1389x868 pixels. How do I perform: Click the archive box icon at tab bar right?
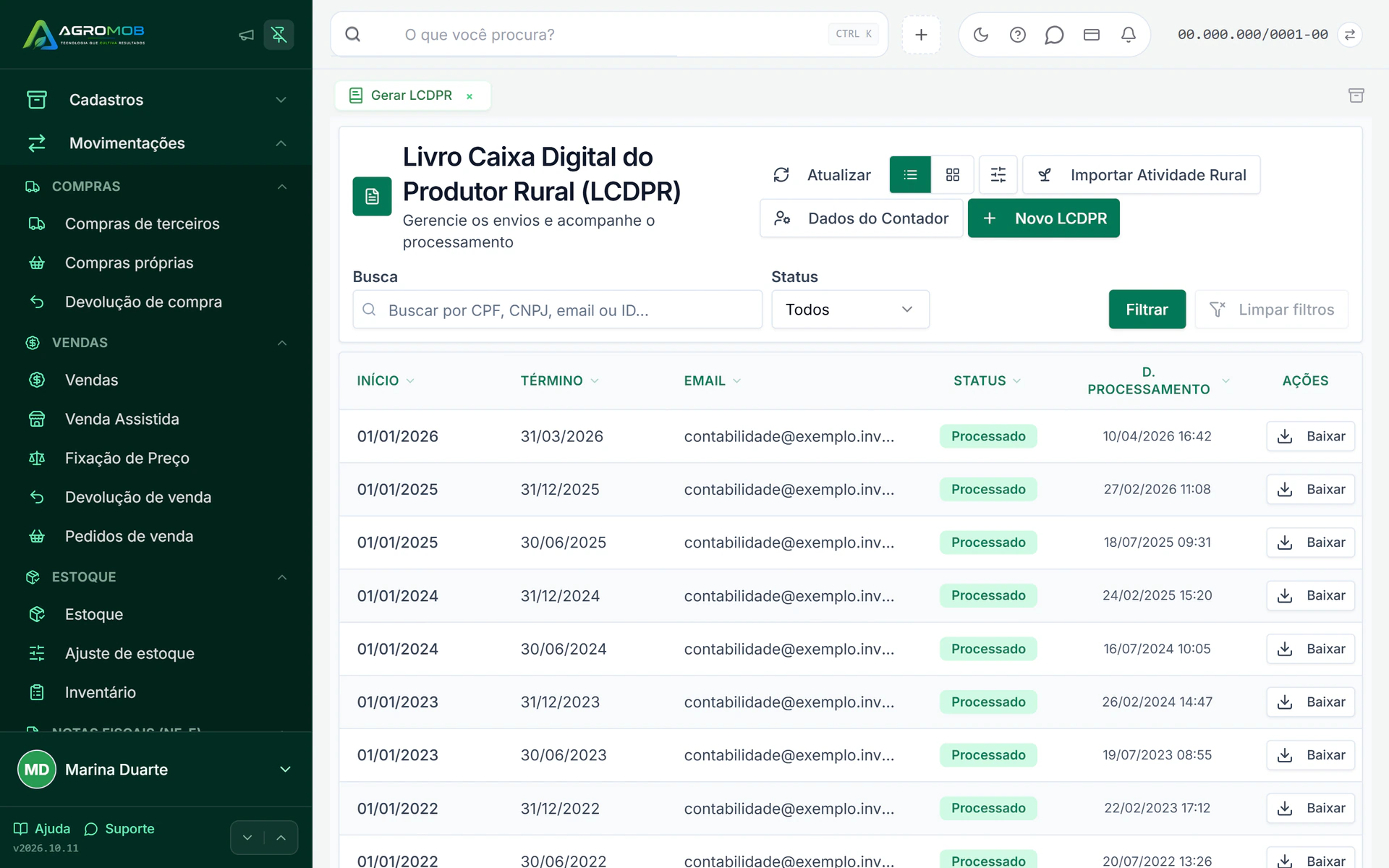coord(1356,95)
